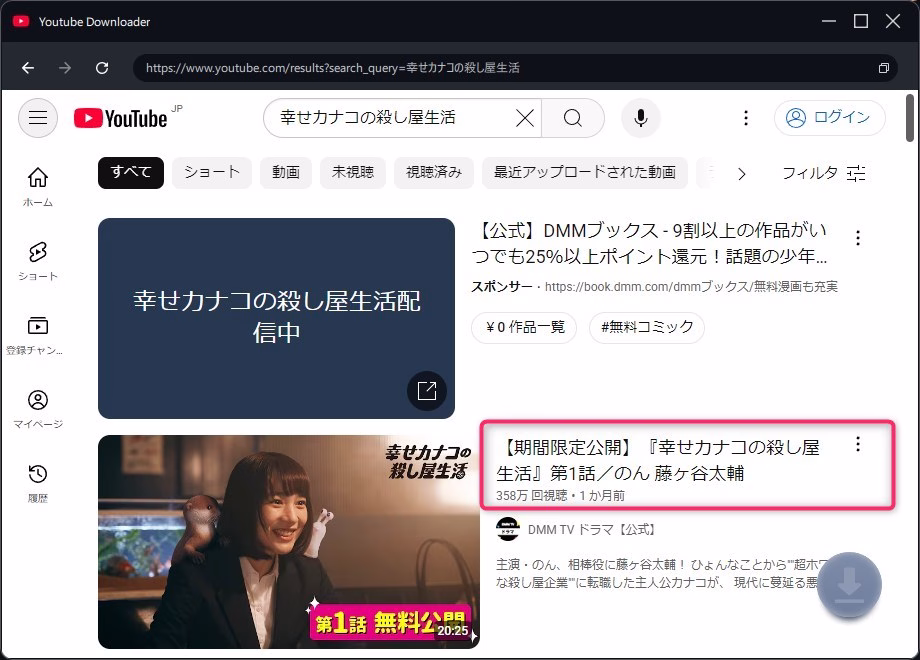The width and height of the screenshot is (920, 660).
Task: Select the すべて filter chip
Action: pyautogui.click(x=131, y=172)
